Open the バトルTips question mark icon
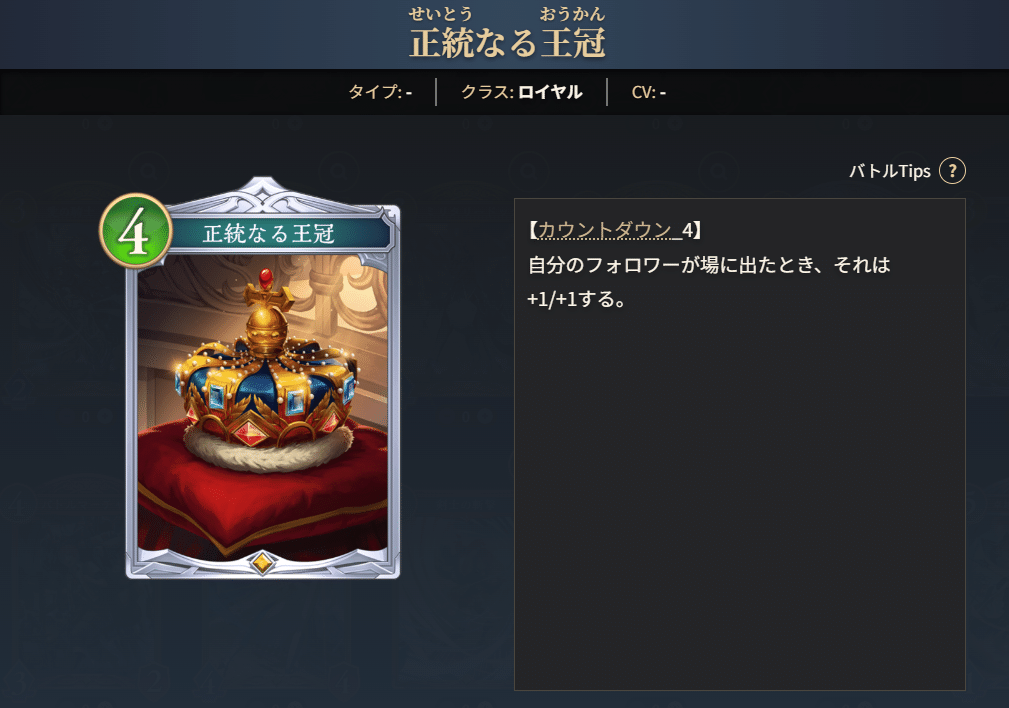 (952, 171)
